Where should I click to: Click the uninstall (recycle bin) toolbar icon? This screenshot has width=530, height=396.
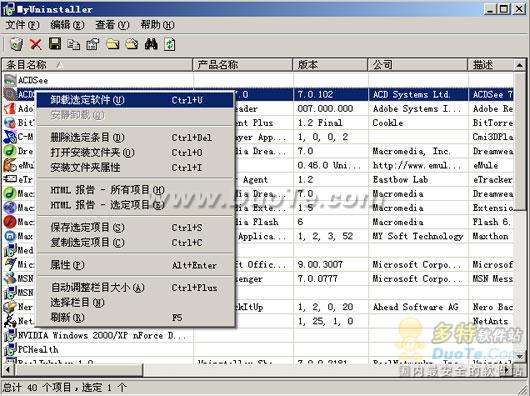coord(16,44)
